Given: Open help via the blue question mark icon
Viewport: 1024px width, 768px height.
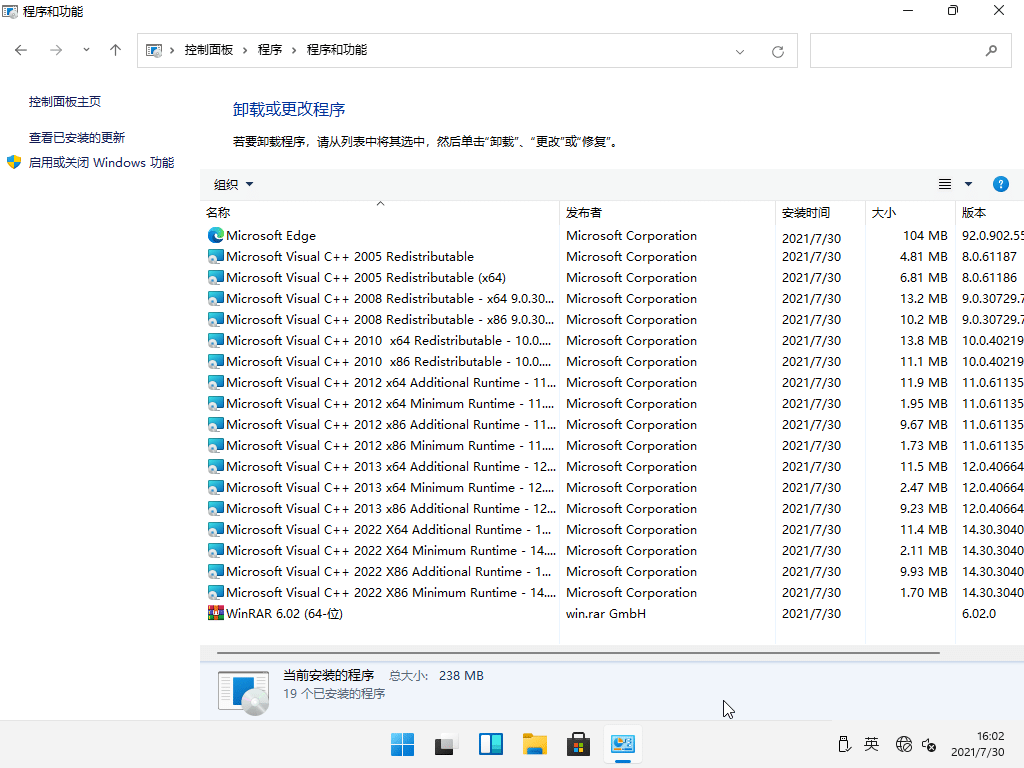Looking at the screenshot, I should (x=1001, y=184).
